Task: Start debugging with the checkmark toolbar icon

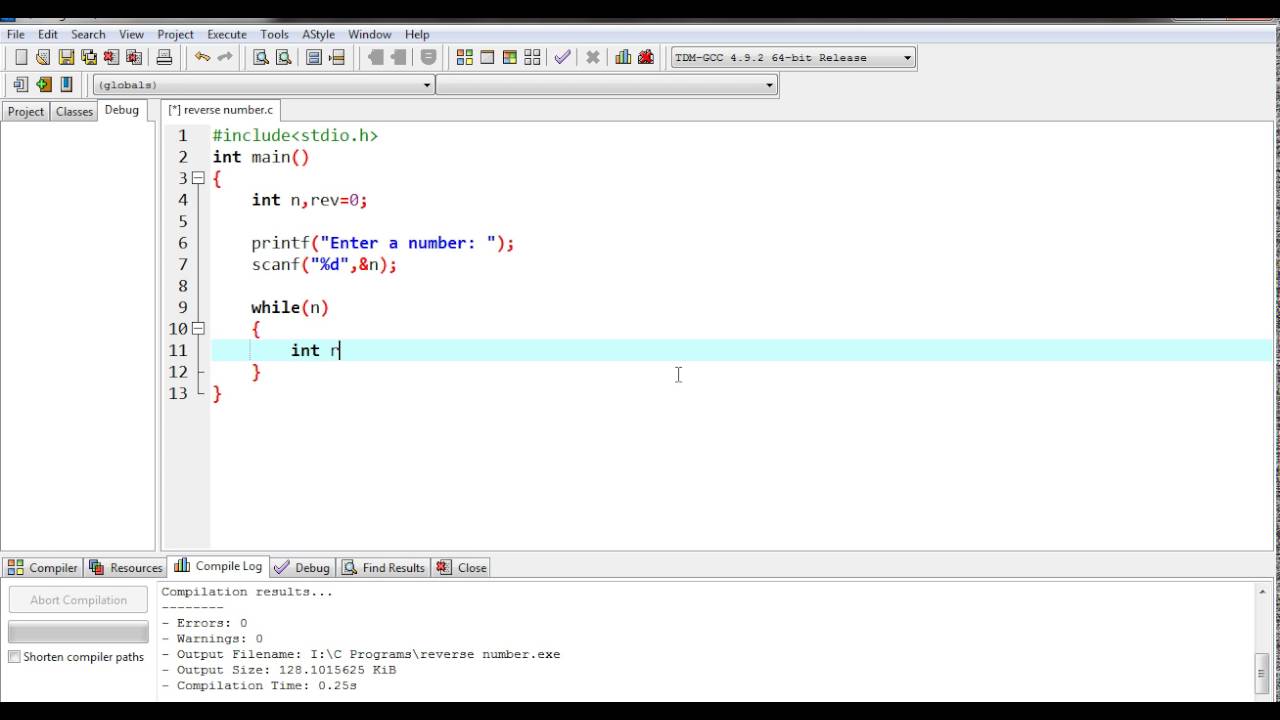Action: pos(562,57)
